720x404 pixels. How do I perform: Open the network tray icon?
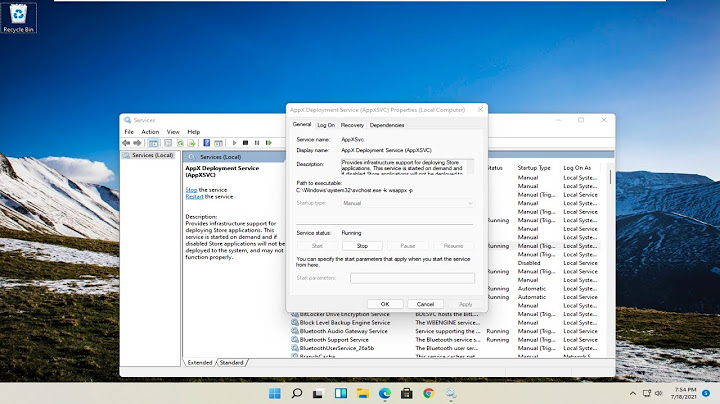(x=647, y=393)
